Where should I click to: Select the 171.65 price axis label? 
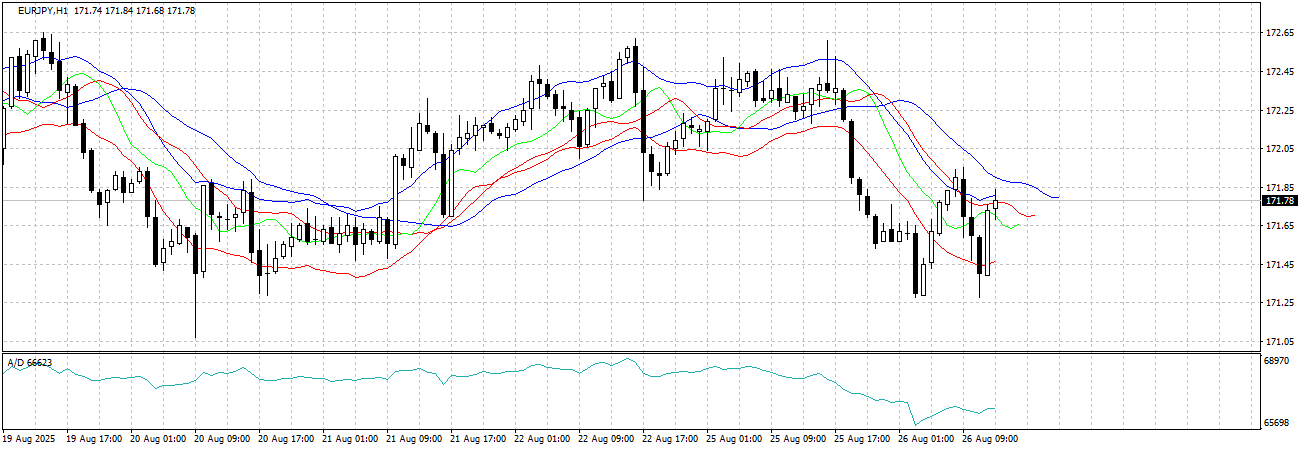[x=1279, y=226]
